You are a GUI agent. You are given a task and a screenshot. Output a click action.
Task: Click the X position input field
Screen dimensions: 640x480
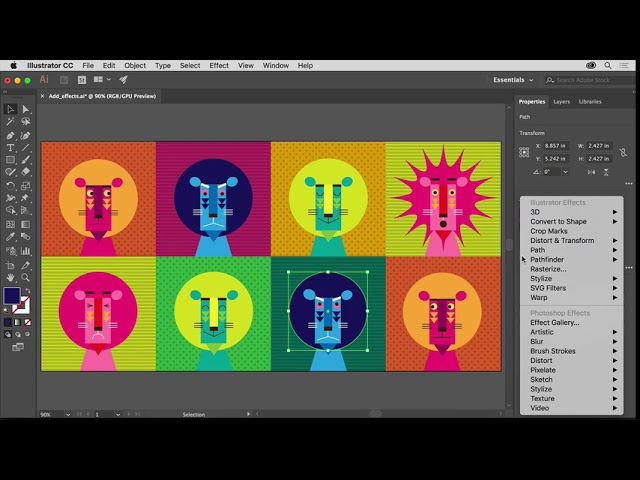click(554, 146)
